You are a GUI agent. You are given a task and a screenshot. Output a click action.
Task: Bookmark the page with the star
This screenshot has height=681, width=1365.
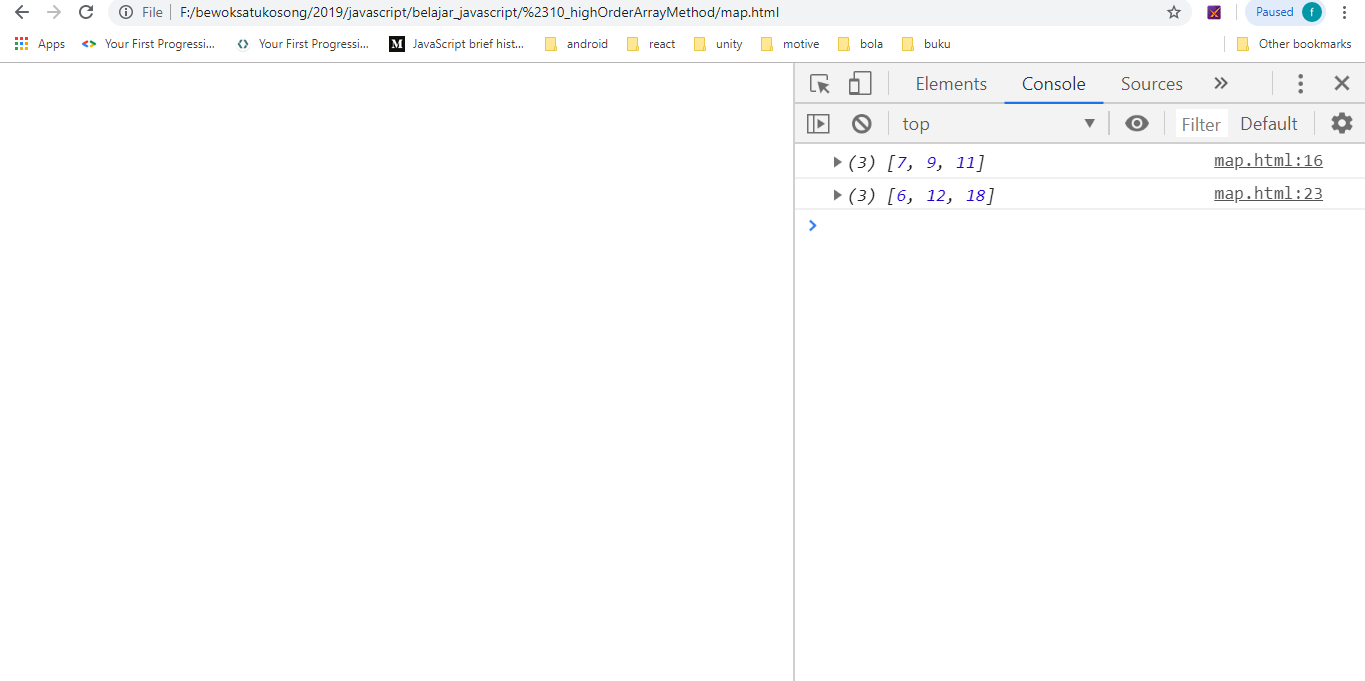point(1171,14)
